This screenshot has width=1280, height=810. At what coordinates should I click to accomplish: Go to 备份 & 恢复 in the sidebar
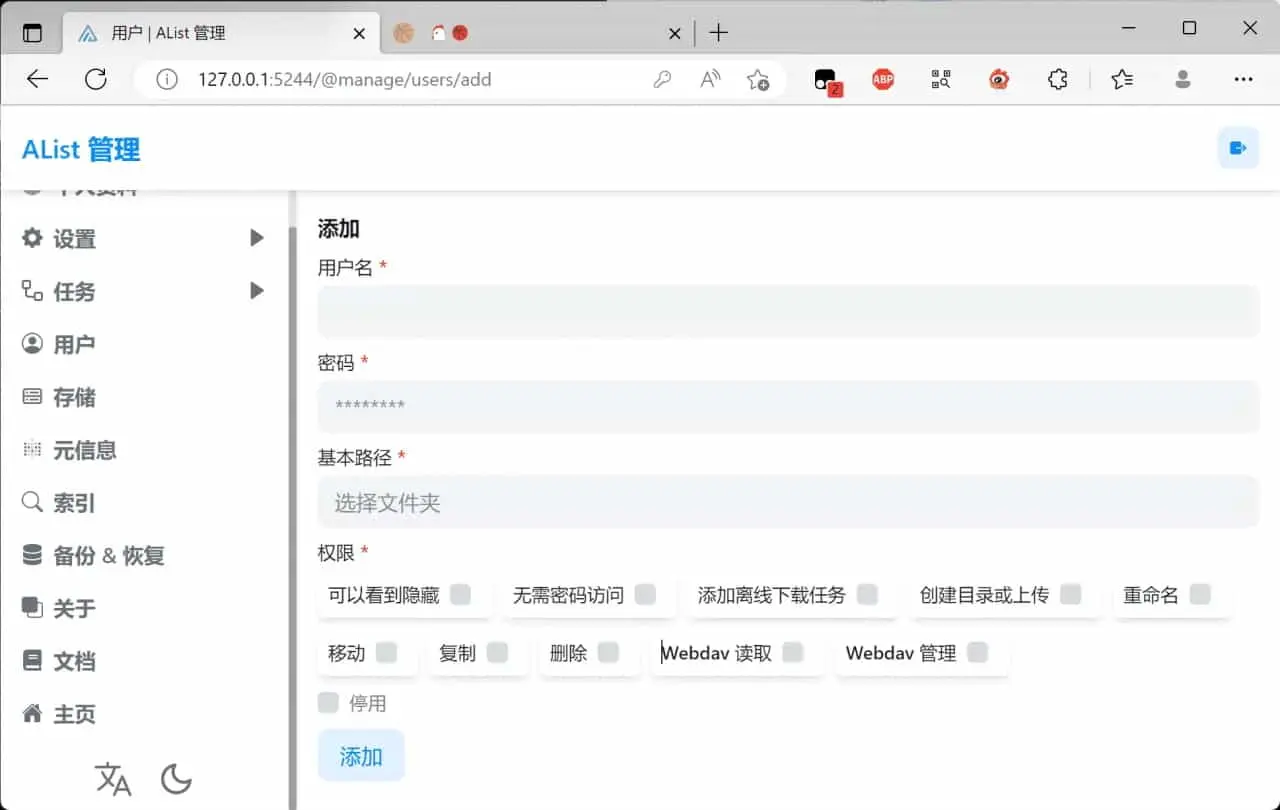coord(108,556)
